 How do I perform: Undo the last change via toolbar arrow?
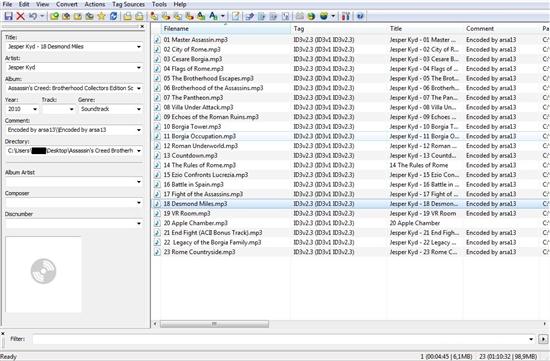pyautogui.click(x=33, y=16)
